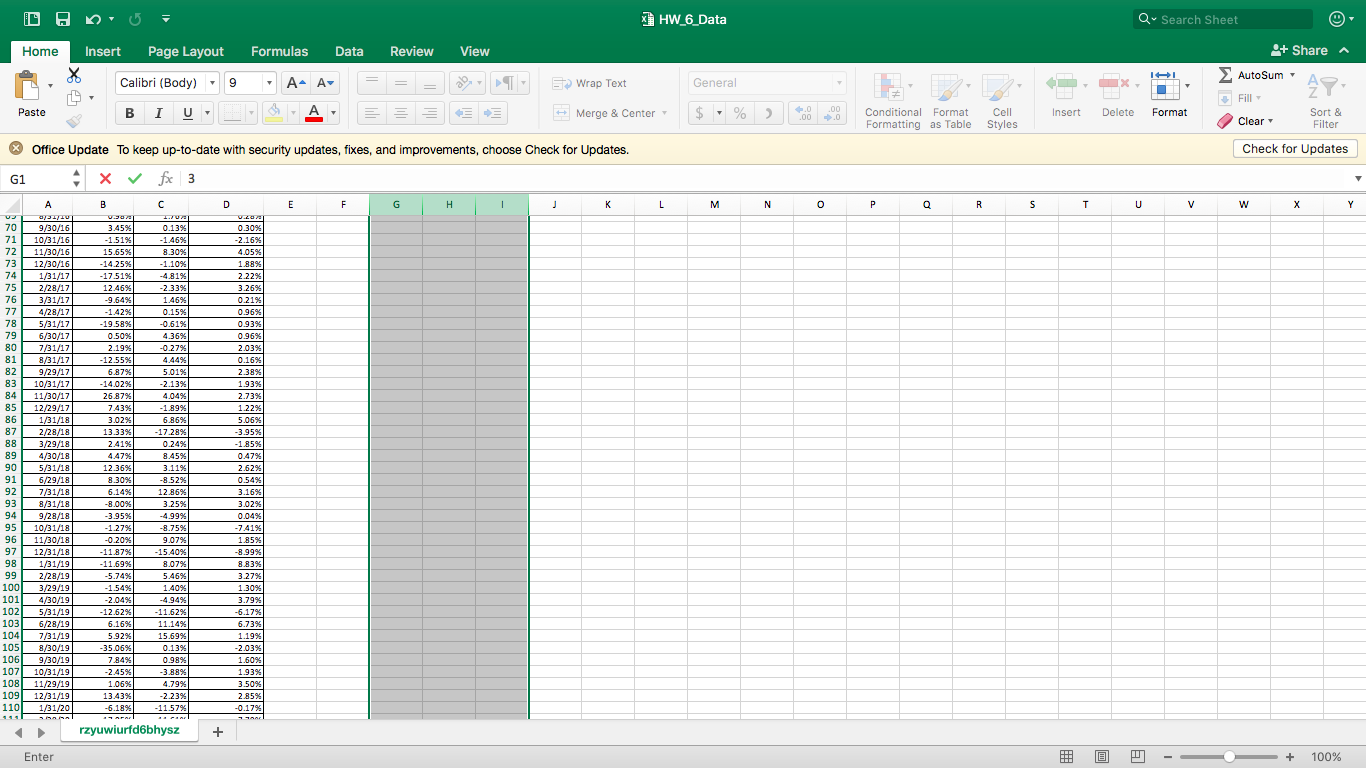Toggle underline formatting
This screenshot has width=1366, height=768.
pyautogui.click(x=186, y=113)
